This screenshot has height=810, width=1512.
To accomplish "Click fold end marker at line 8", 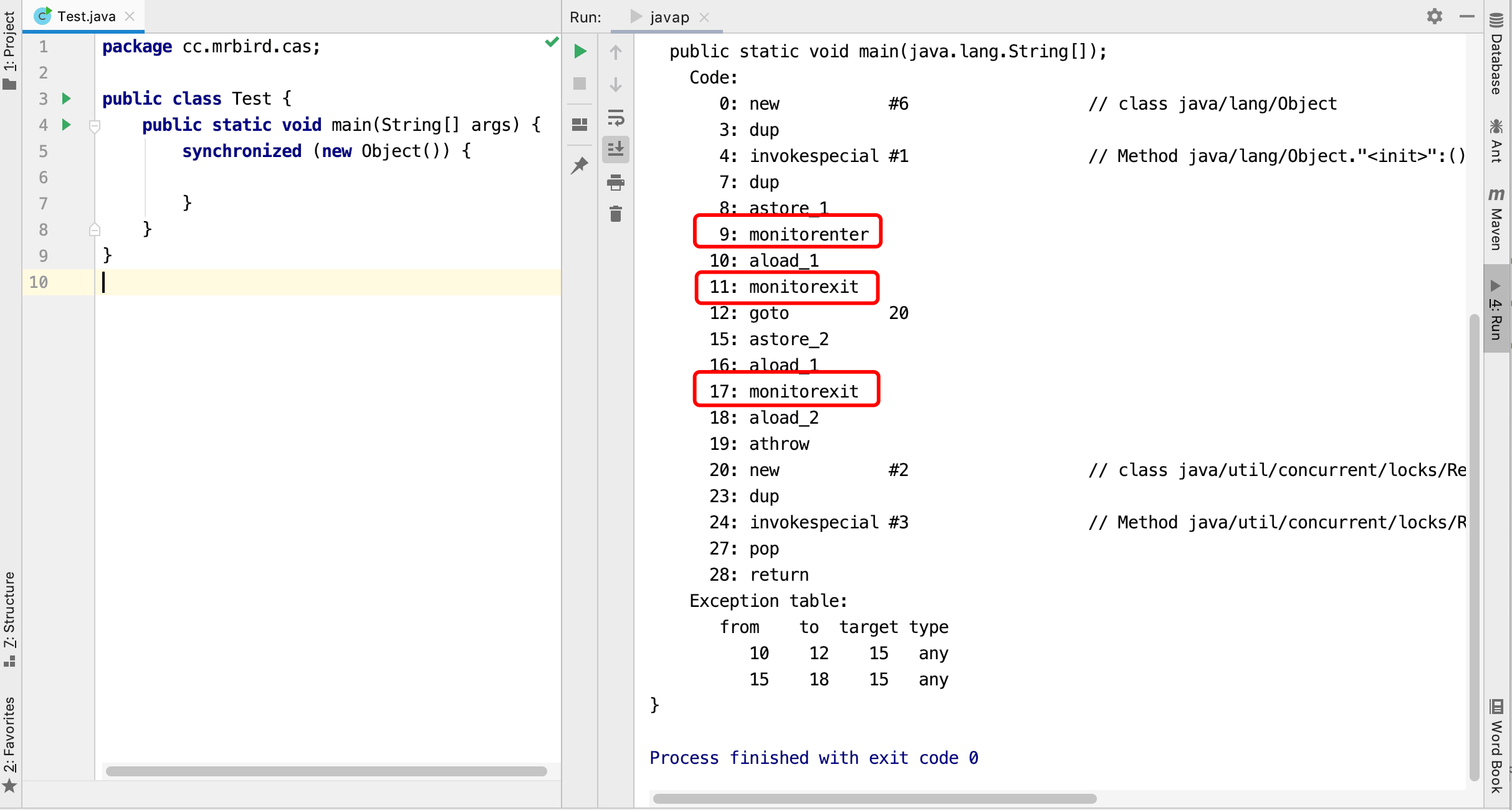I will point(95,229).
